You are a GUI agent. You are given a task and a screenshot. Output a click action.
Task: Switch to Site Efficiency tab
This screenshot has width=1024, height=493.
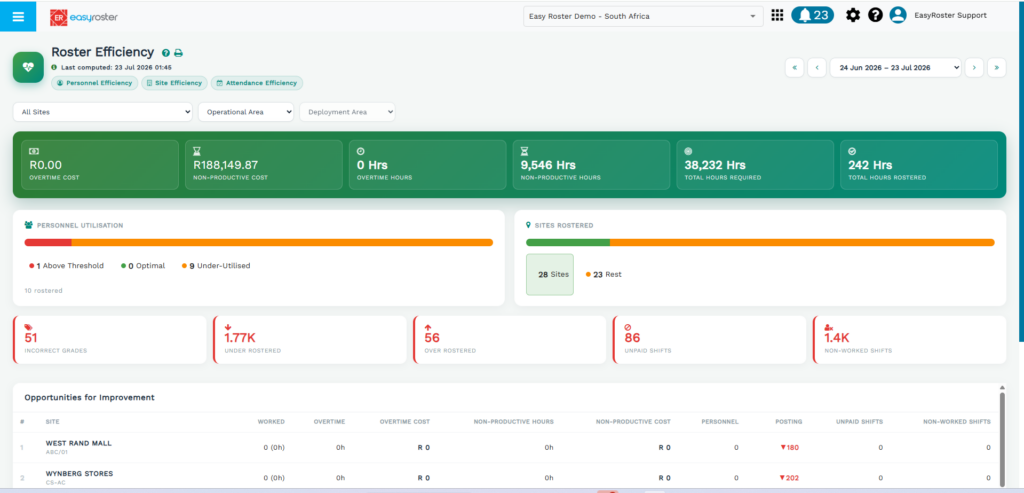pos(174,83)
